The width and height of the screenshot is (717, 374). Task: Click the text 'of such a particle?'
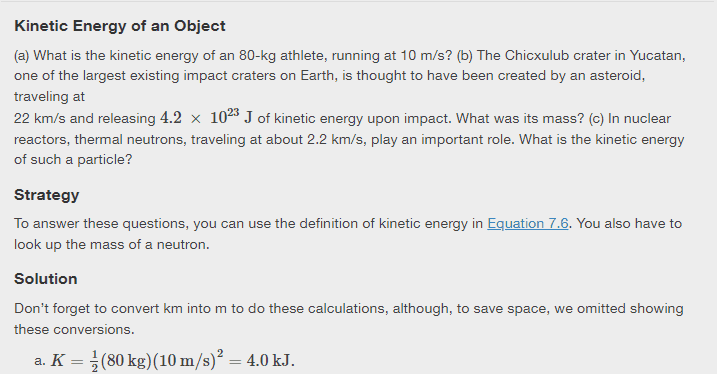73,160
